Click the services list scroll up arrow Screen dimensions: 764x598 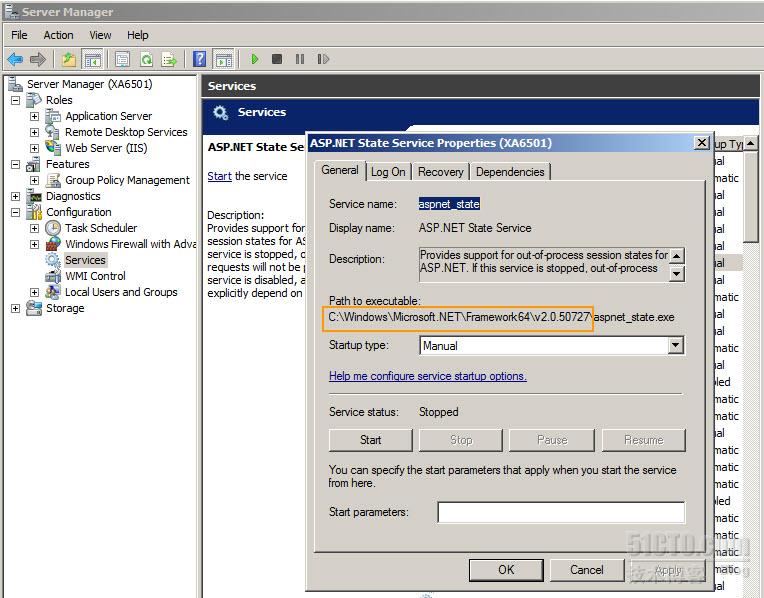click(x=750, y=143)
